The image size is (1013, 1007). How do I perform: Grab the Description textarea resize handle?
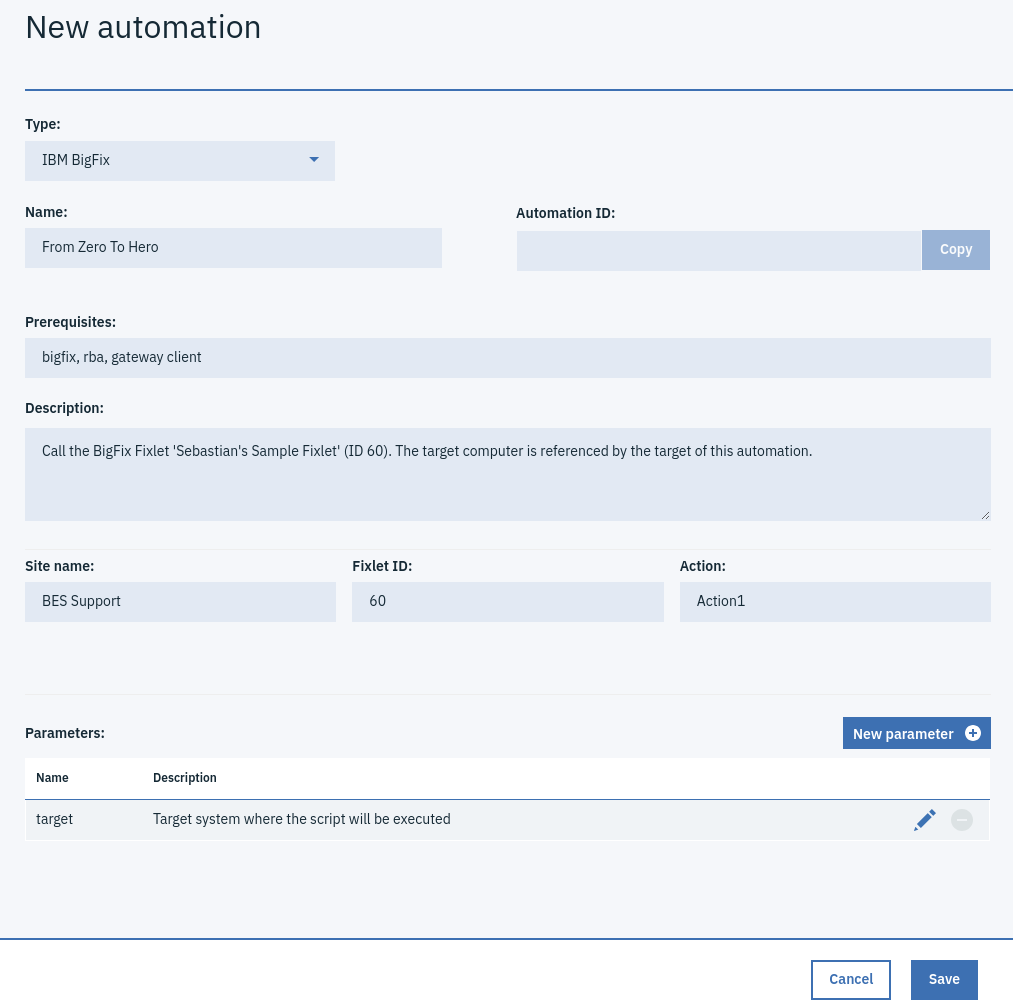click(x=985, y=515)
